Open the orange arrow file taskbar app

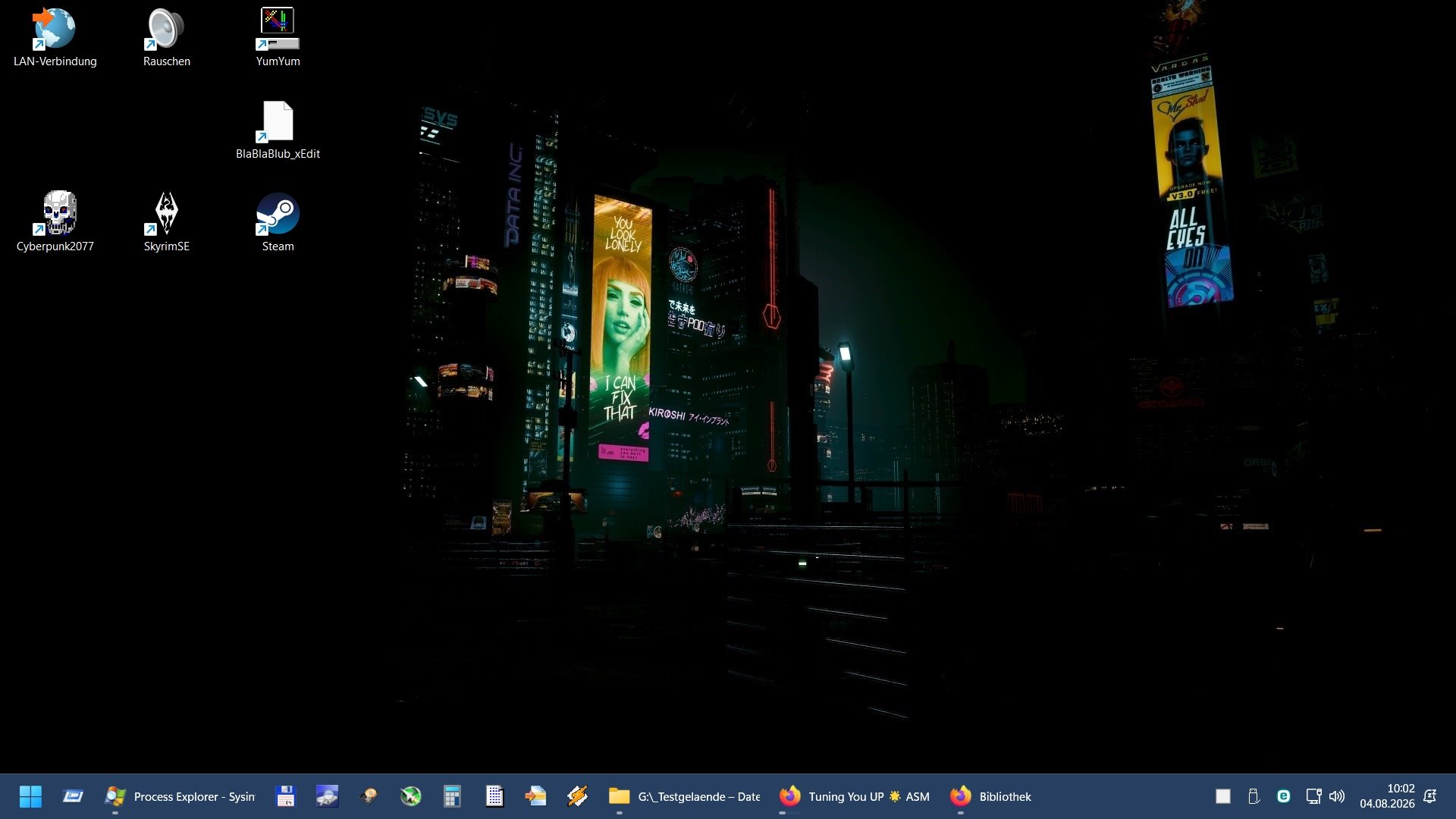click(x=535, y=796)
